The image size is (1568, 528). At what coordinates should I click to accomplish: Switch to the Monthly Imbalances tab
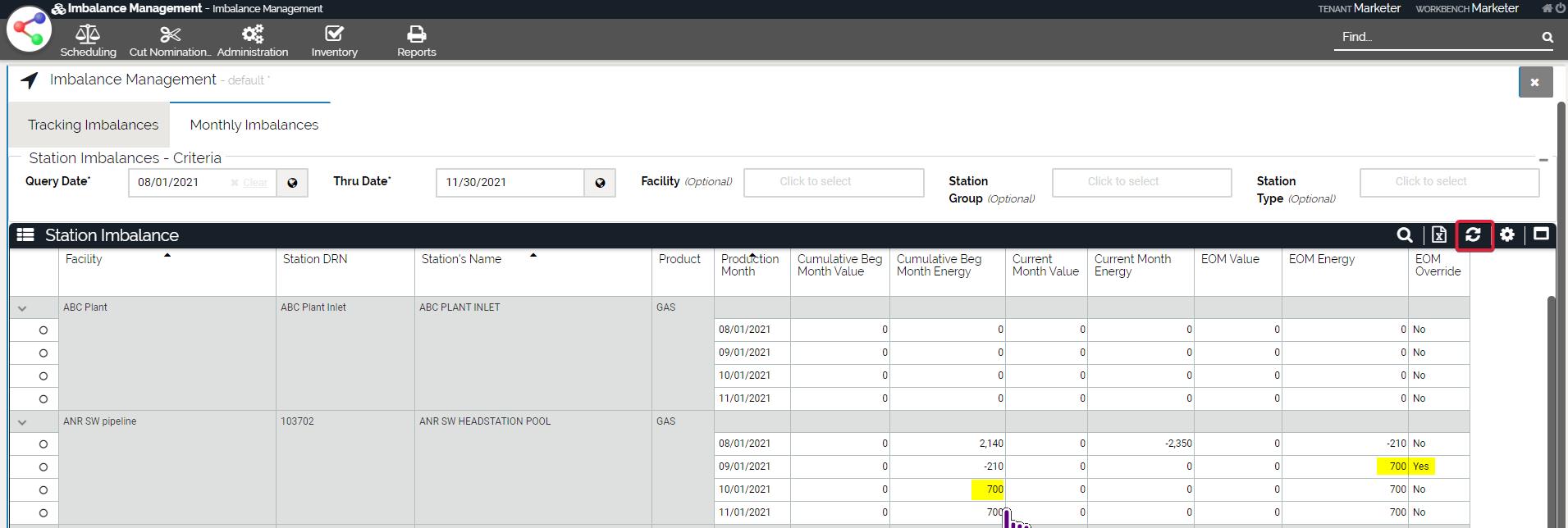[254, 125]
